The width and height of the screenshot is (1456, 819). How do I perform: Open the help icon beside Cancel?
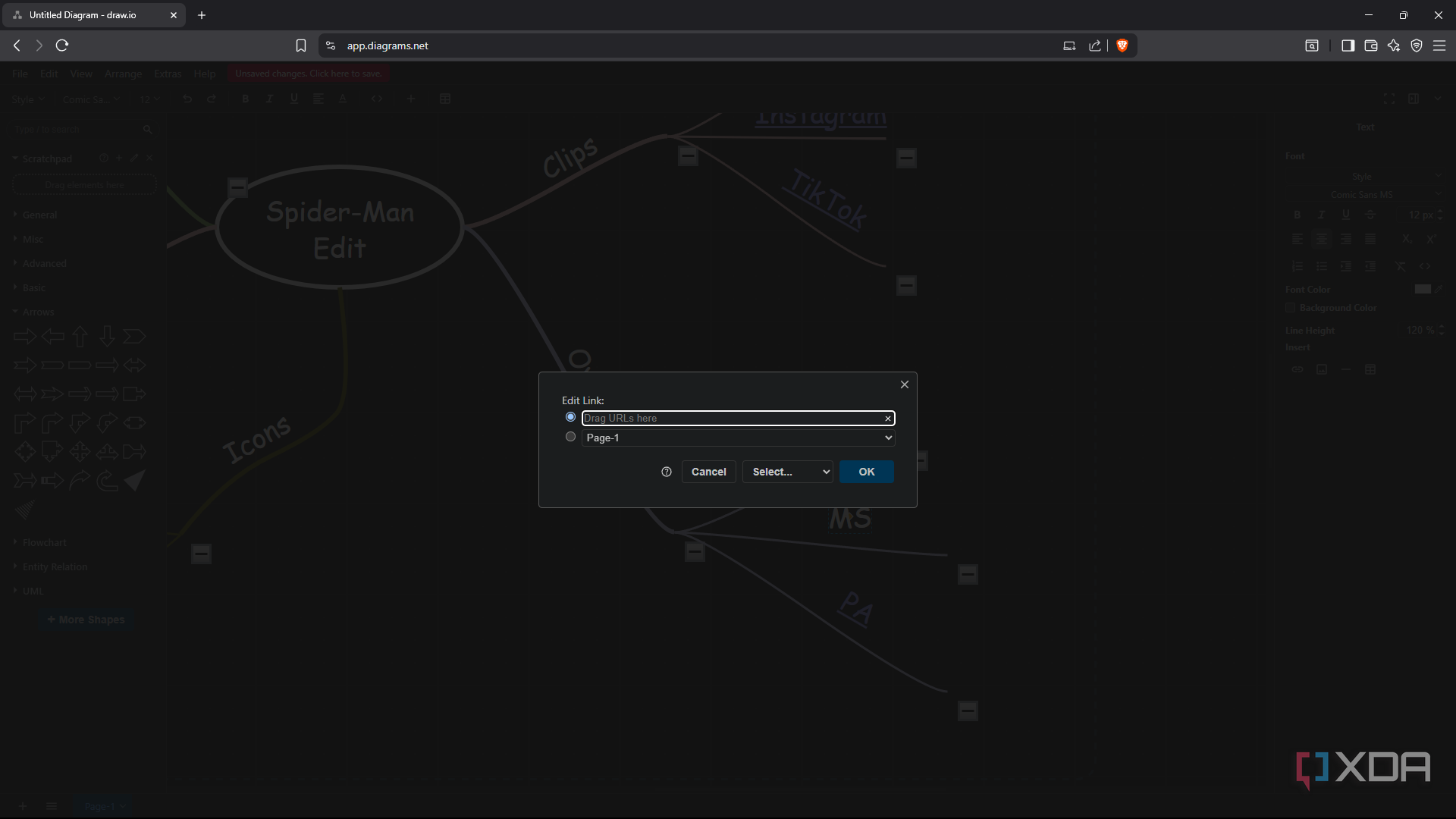[x=667, y=472]
